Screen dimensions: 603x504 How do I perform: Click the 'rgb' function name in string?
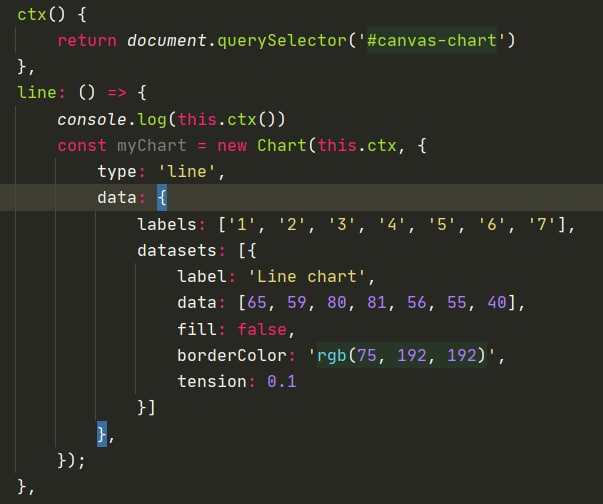pyautogui.click(x=331, y=356)
